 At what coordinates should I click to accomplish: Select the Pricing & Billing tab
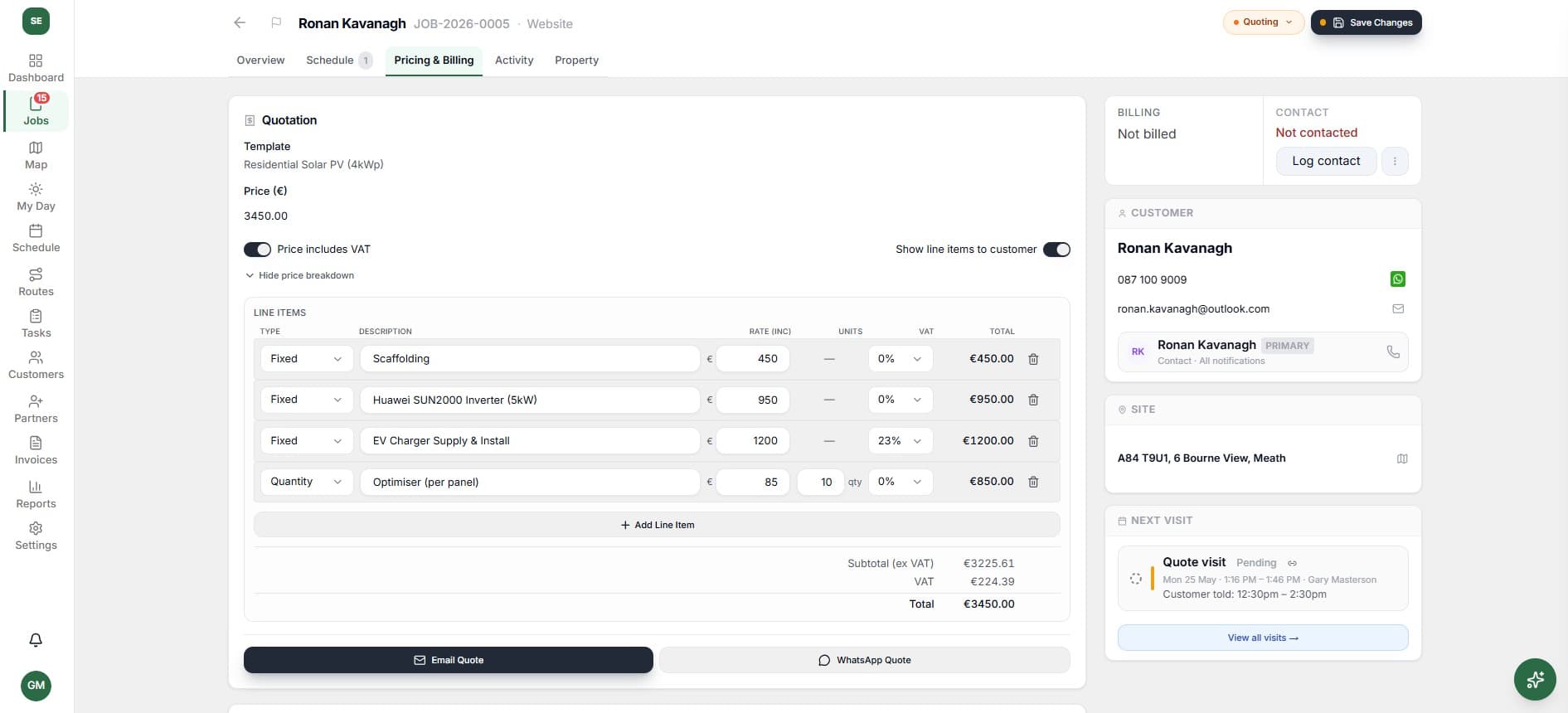[434, 61]
